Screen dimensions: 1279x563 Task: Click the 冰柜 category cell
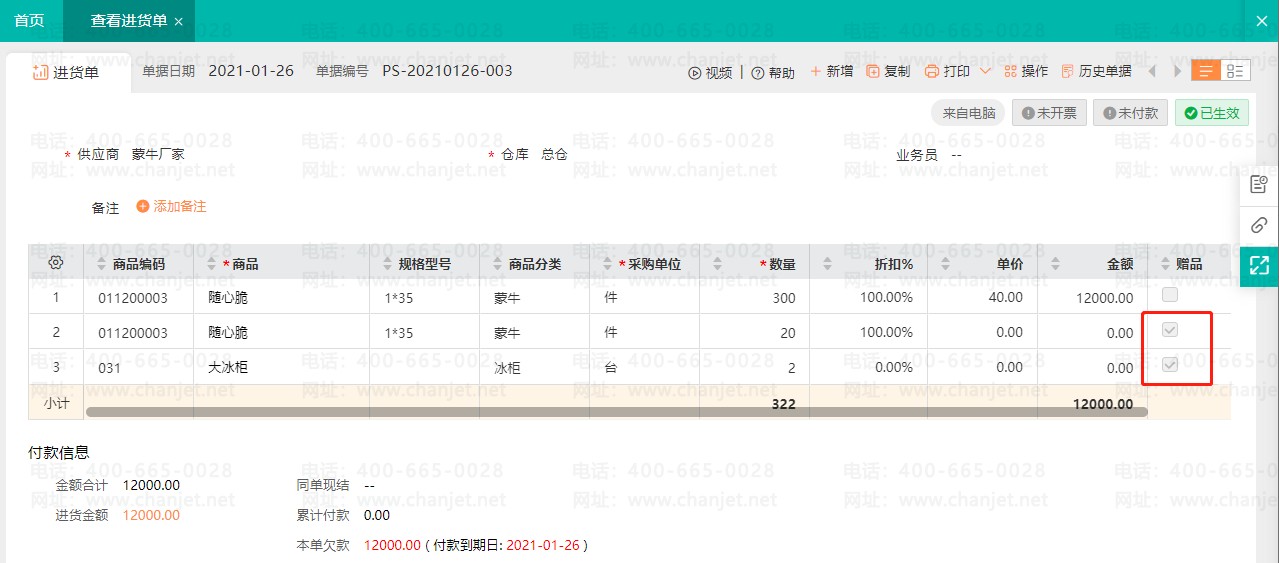534,367
